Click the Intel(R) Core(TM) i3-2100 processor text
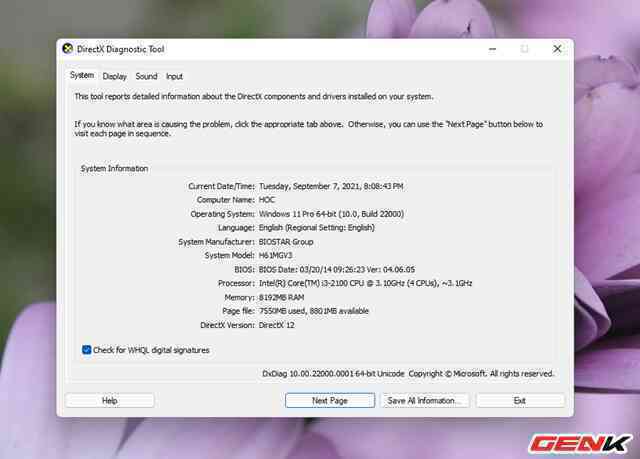Image resolution: width=640 pixels, height=459 pixels. (365, 283)
